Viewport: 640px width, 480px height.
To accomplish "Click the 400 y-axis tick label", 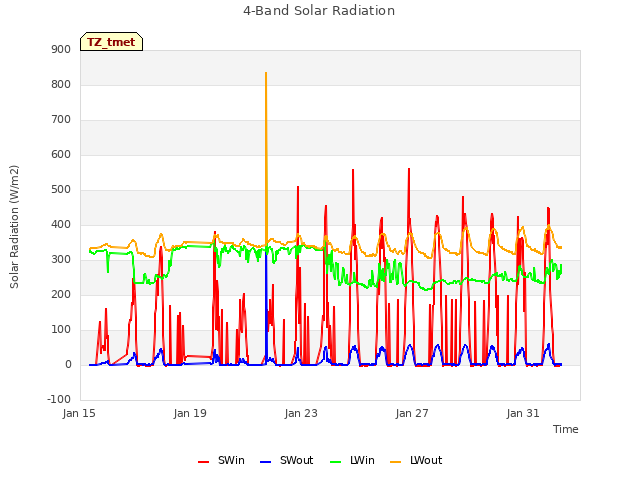I will pos(61,225).
